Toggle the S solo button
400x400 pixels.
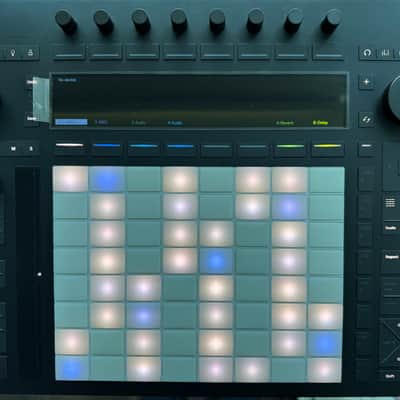(x=31, y=148)
